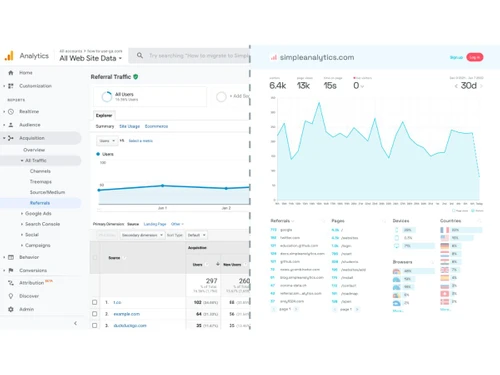Click Landing Page primary dimension link
Screen dimensions: 500x375
[155, 224]
